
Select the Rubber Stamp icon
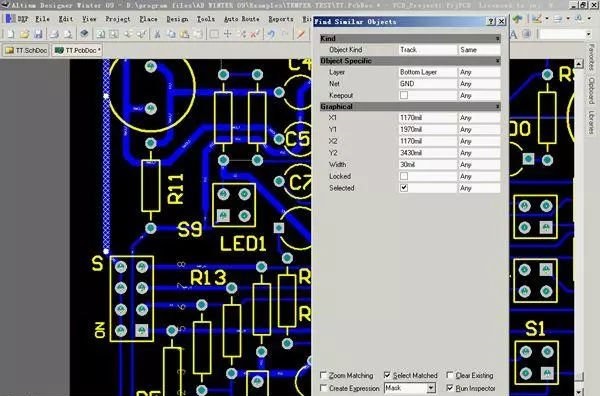(198, 34)
